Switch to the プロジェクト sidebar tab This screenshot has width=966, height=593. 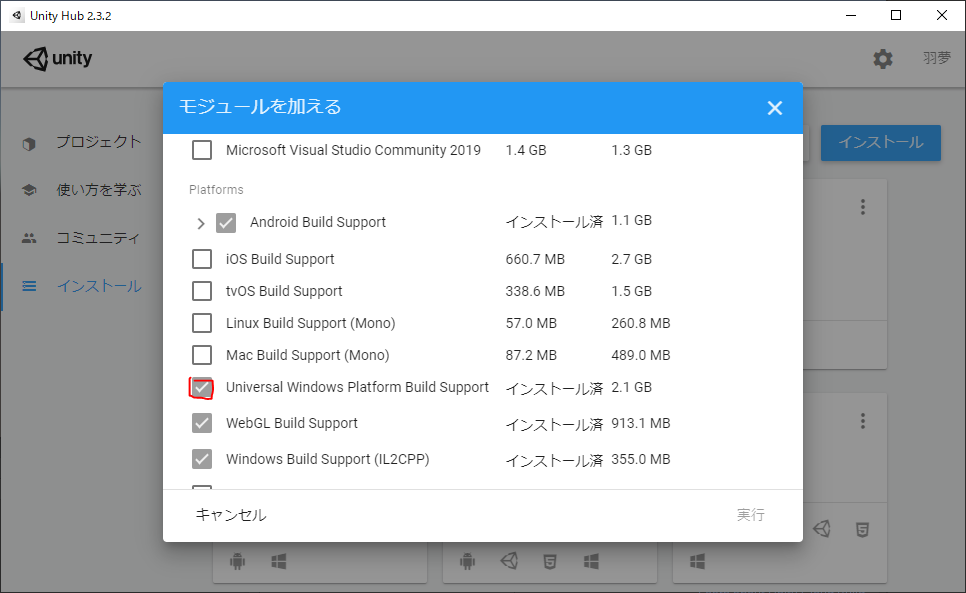click(x=95, y=141)
